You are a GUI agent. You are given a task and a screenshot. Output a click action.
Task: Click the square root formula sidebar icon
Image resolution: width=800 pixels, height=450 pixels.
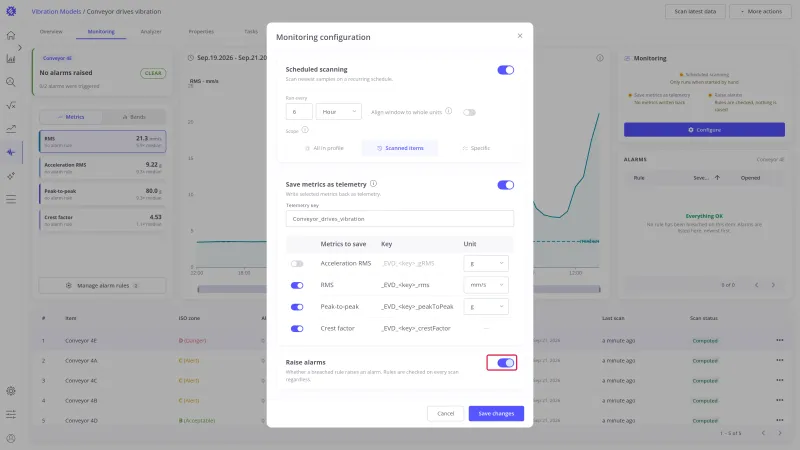[x=11, y=105]
